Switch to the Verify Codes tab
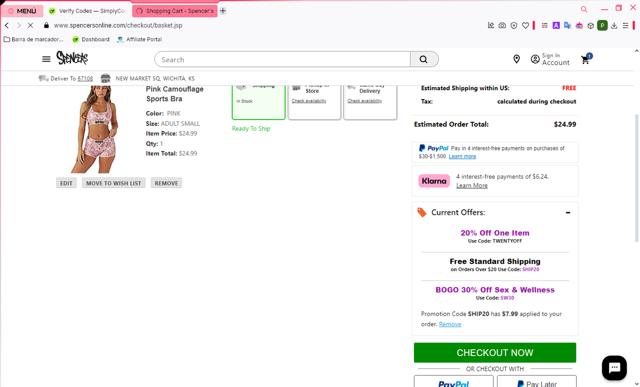 pos(87,11)
